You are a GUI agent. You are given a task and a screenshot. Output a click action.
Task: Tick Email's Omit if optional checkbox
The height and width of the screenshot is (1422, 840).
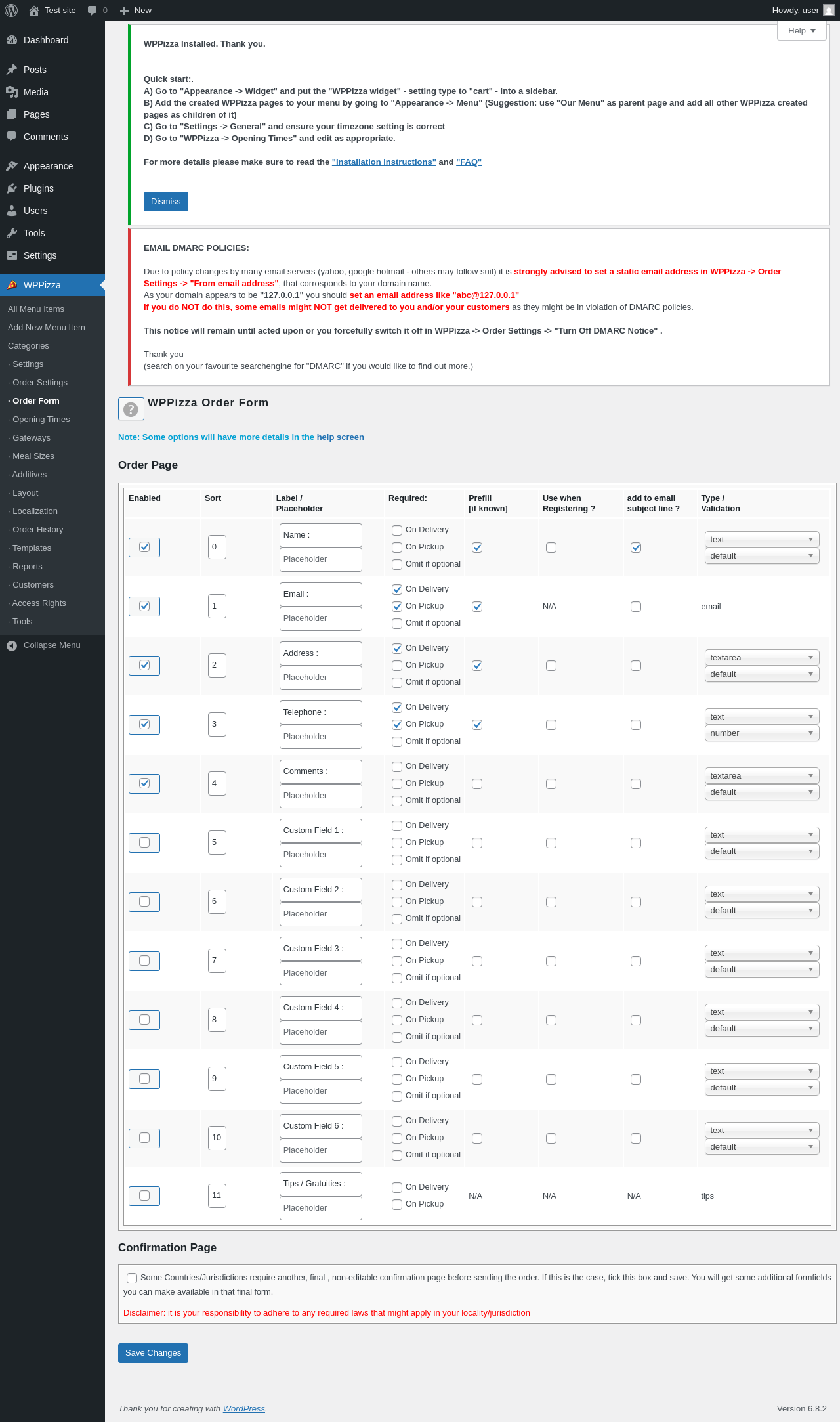[x=397, y=624]
